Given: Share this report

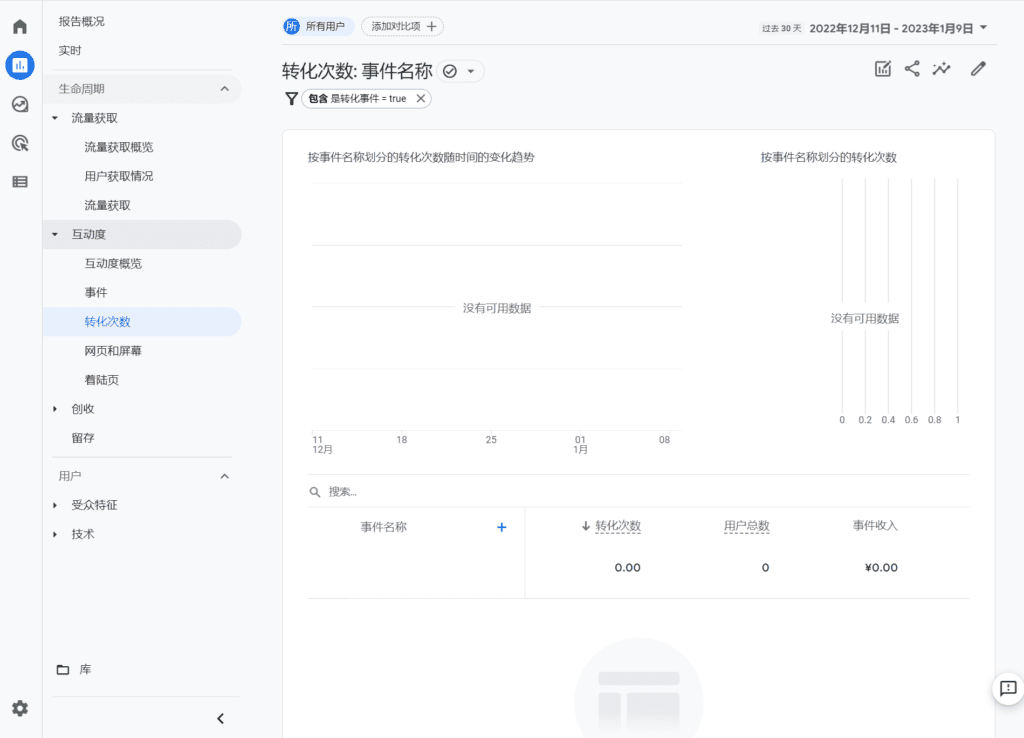Looking at the screenshot, I should pos(912,69).
